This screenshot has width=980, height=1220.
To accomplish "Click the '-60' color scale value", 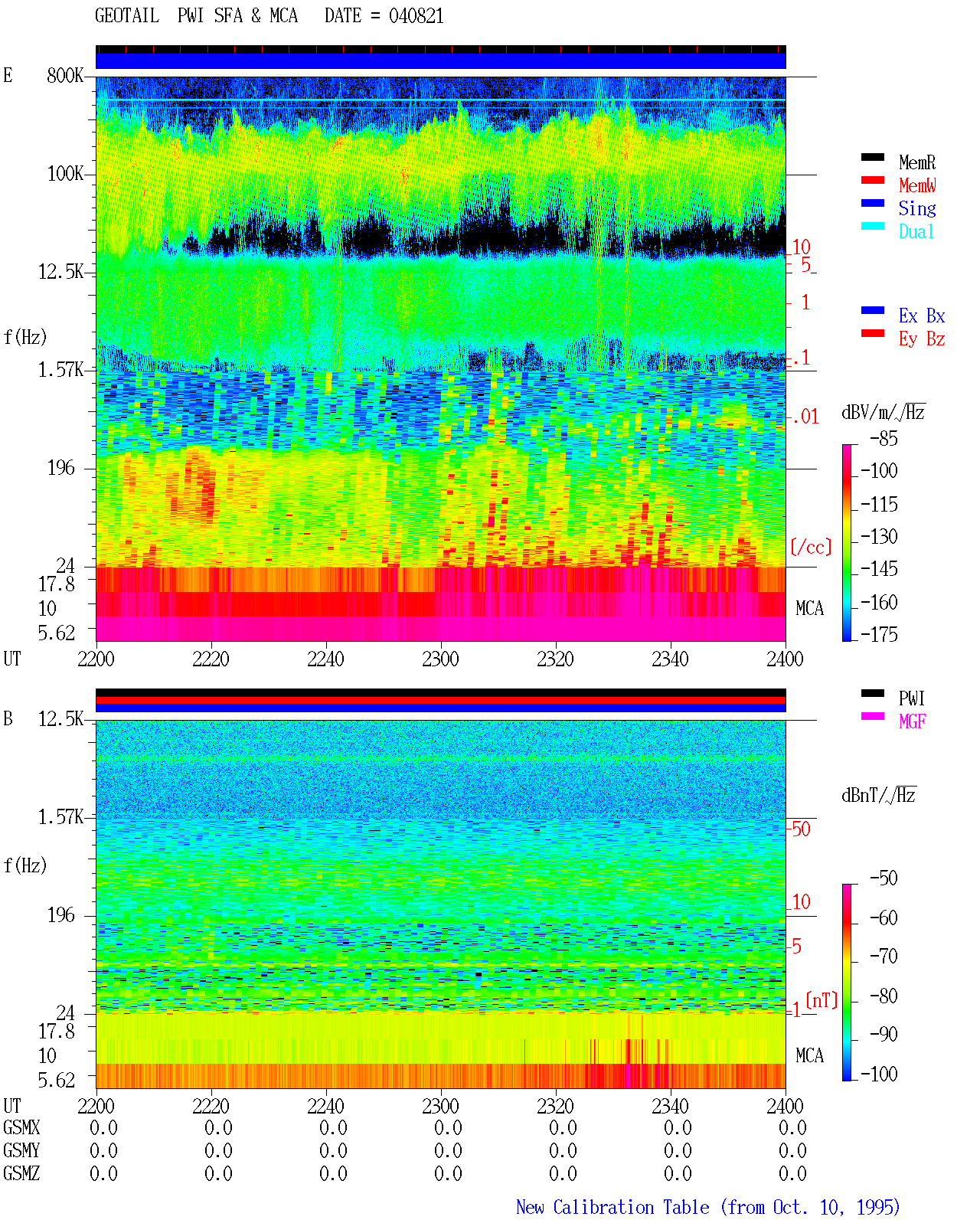I will point(884,917).
